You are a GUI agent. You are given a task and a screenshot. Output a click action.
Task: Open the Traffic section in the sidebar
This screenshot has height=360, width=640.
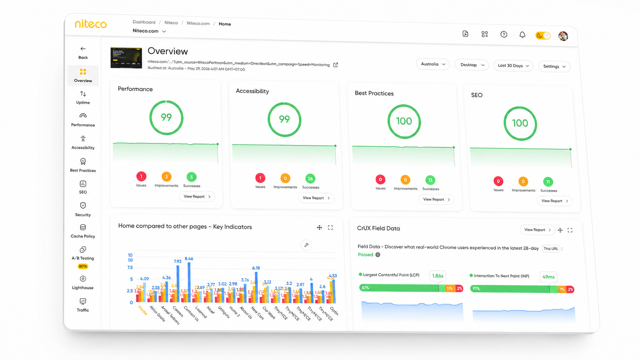pos(83,304)
